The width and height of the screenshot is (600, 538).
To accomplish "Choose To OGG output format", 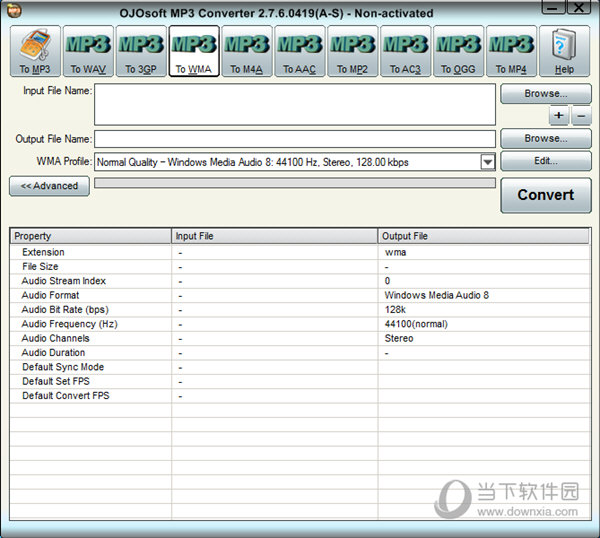I will click(458, 51).
